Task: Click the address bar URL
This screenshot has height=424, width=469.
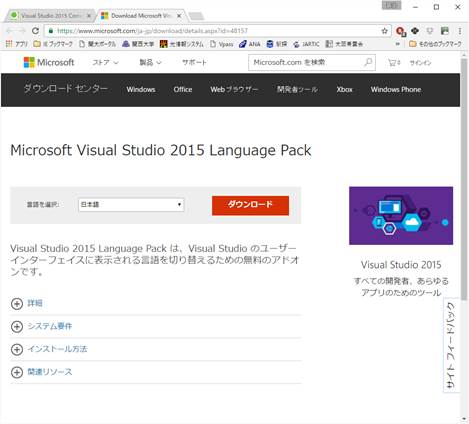Action: pos(152,31)
